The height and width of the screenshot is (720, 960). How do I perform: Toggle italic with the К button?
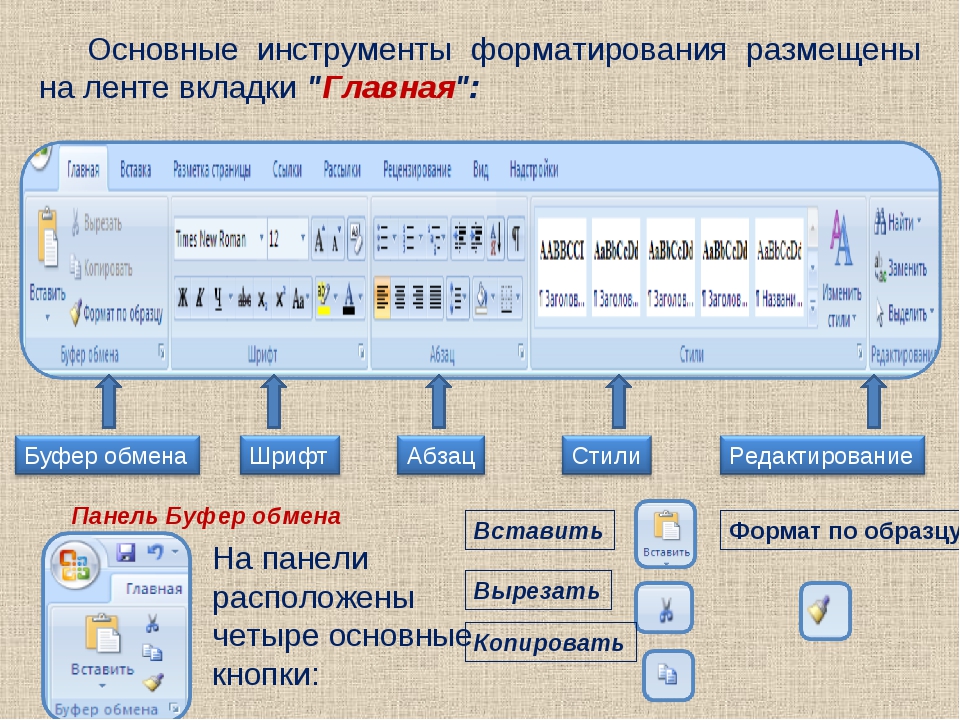[200, 298]
